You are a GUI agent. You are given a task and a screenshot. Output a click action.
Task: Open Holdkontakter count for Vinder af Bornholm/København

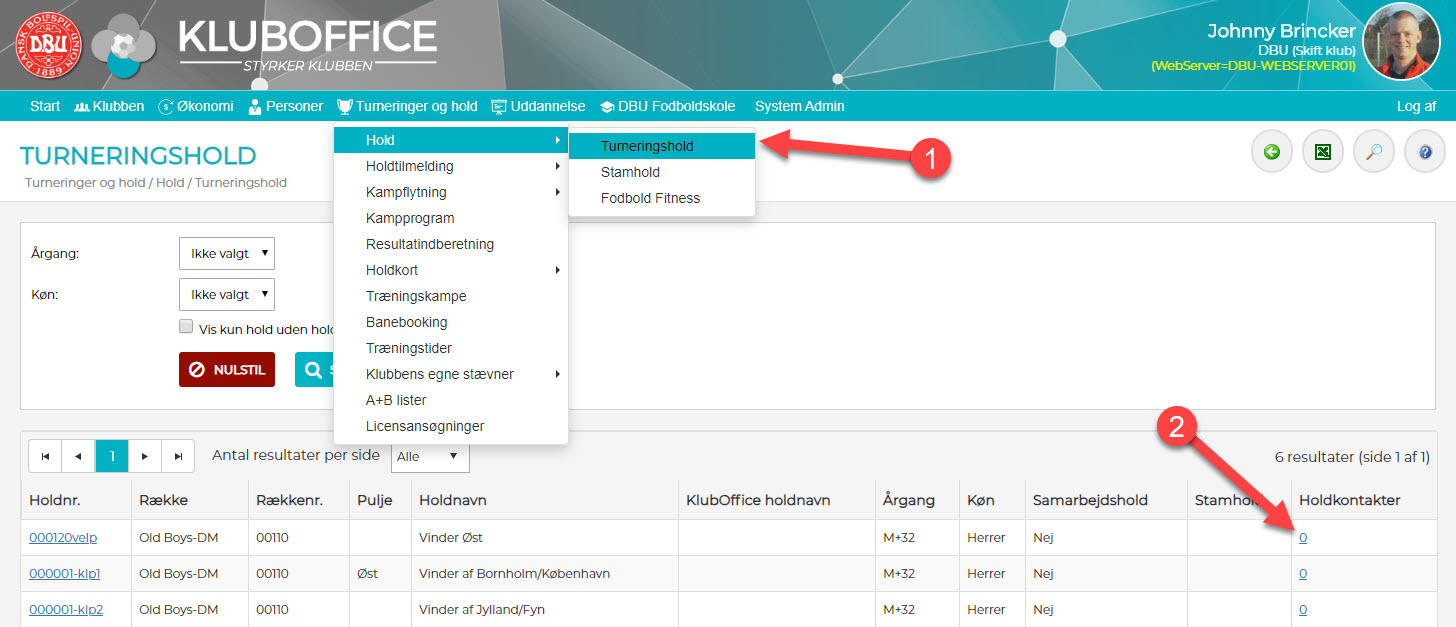click(x=1303, y=574)
